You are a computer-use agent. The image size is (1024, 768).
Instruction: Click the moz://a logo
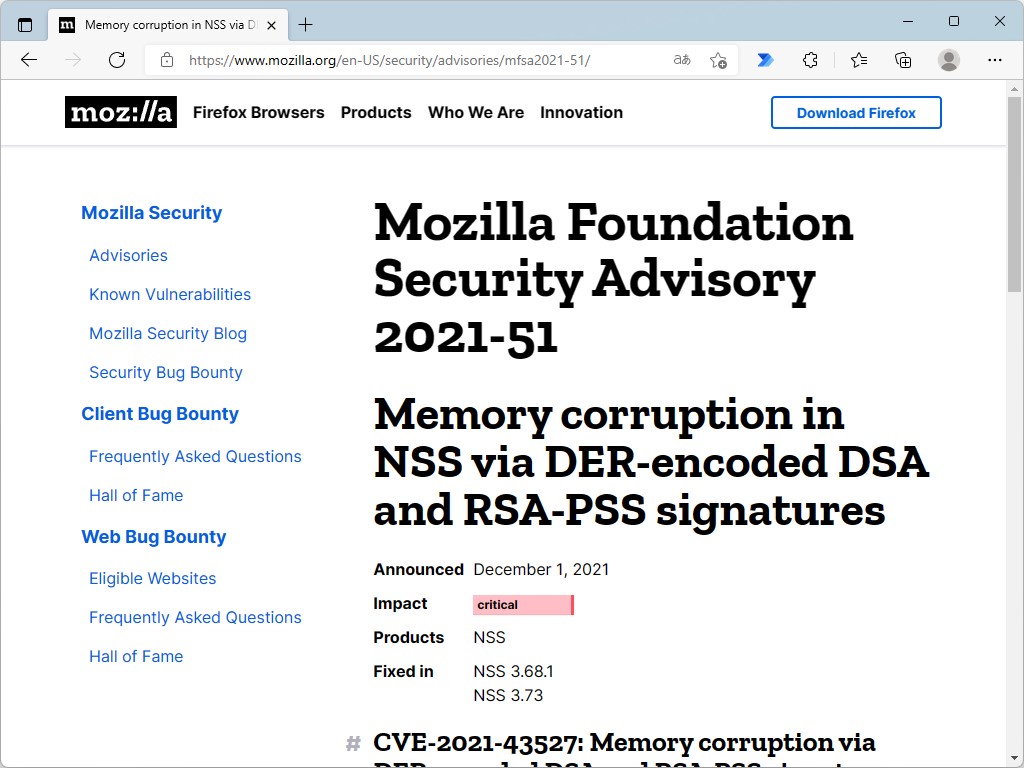120,112
